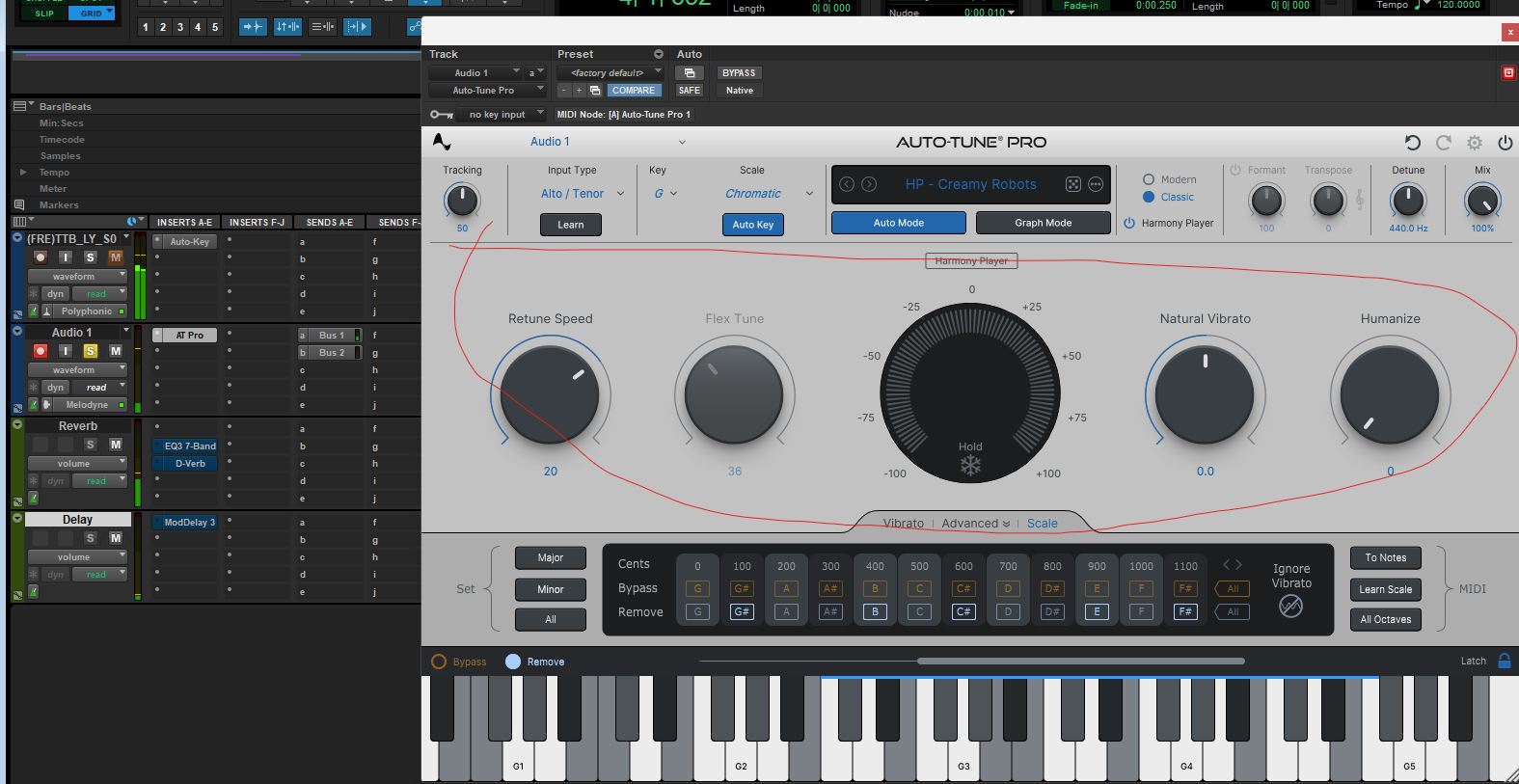Select Grid mode zoom preset 1
Image resolution: width=1519 pixels, height=784 pixels.
pos(146,27)
